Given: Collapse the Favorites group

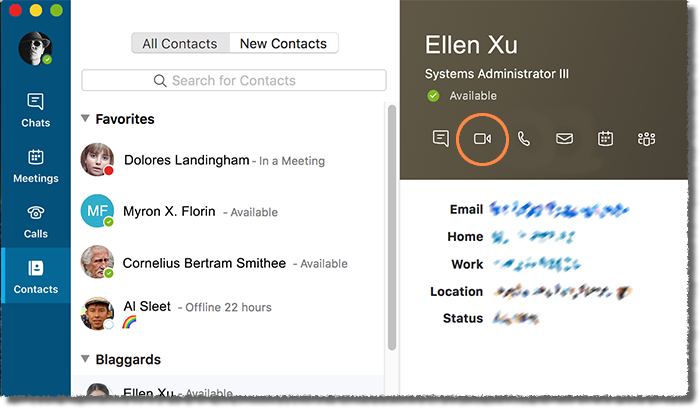Looking at the screenshot, I should coord(86,119).
